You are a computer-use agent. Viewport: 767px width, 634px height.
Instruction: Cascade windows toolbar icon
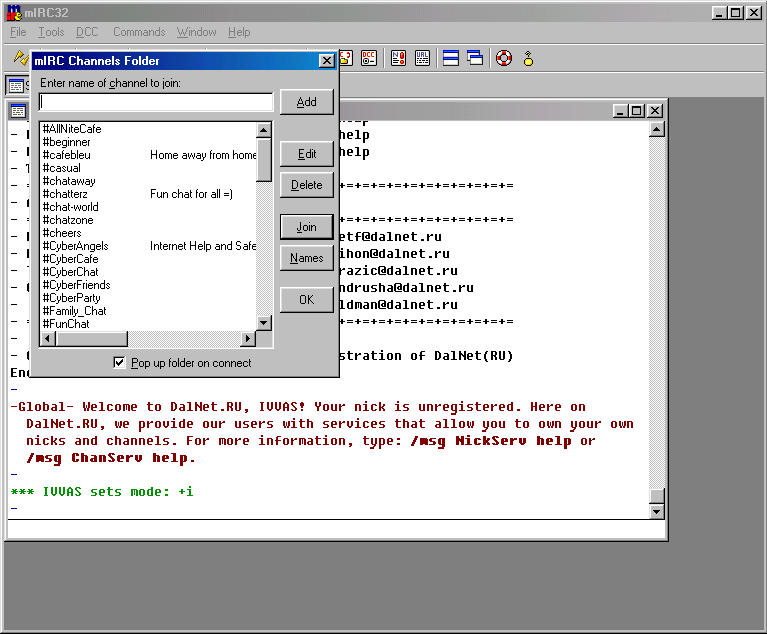click(475, 58)
